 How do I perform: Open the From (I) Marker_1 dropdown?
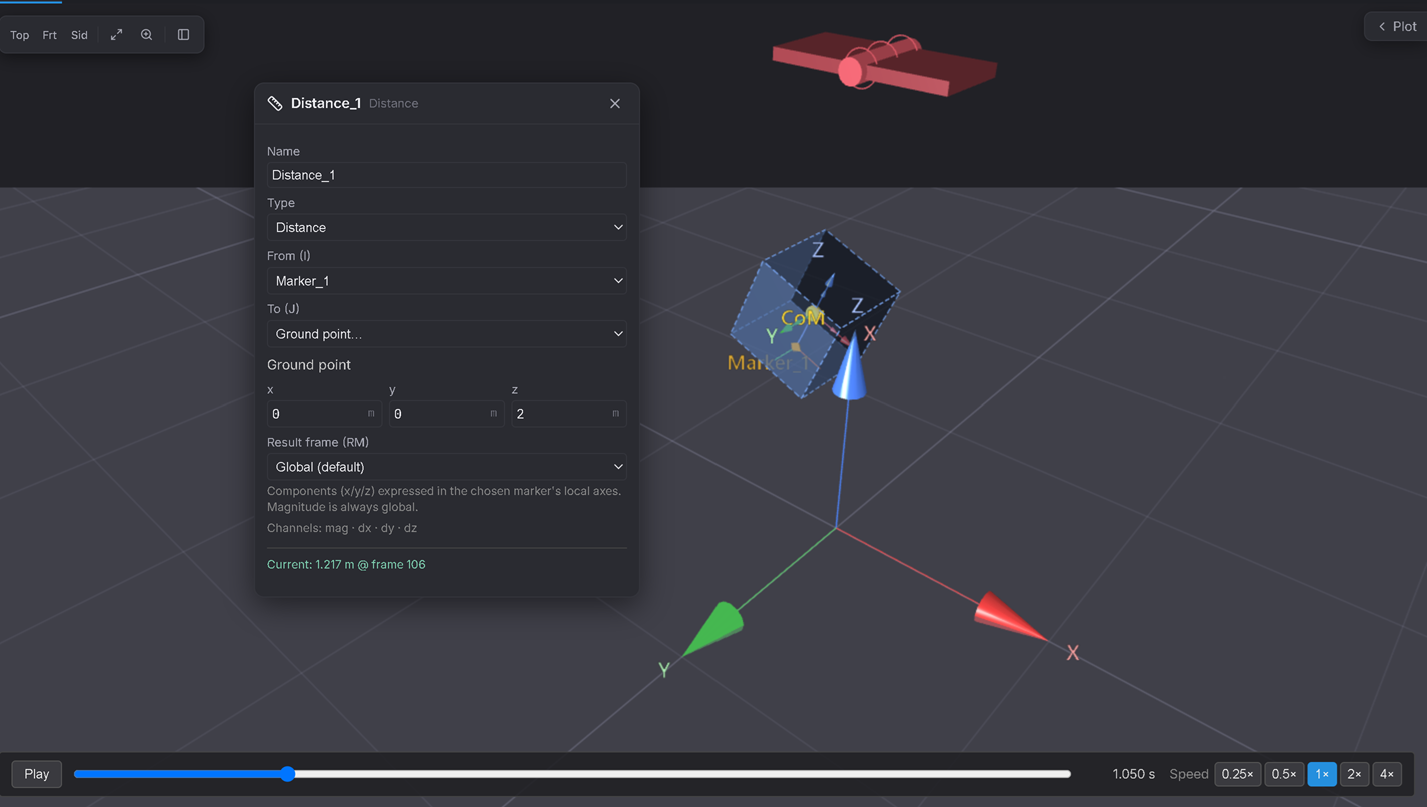click(447, 281)
